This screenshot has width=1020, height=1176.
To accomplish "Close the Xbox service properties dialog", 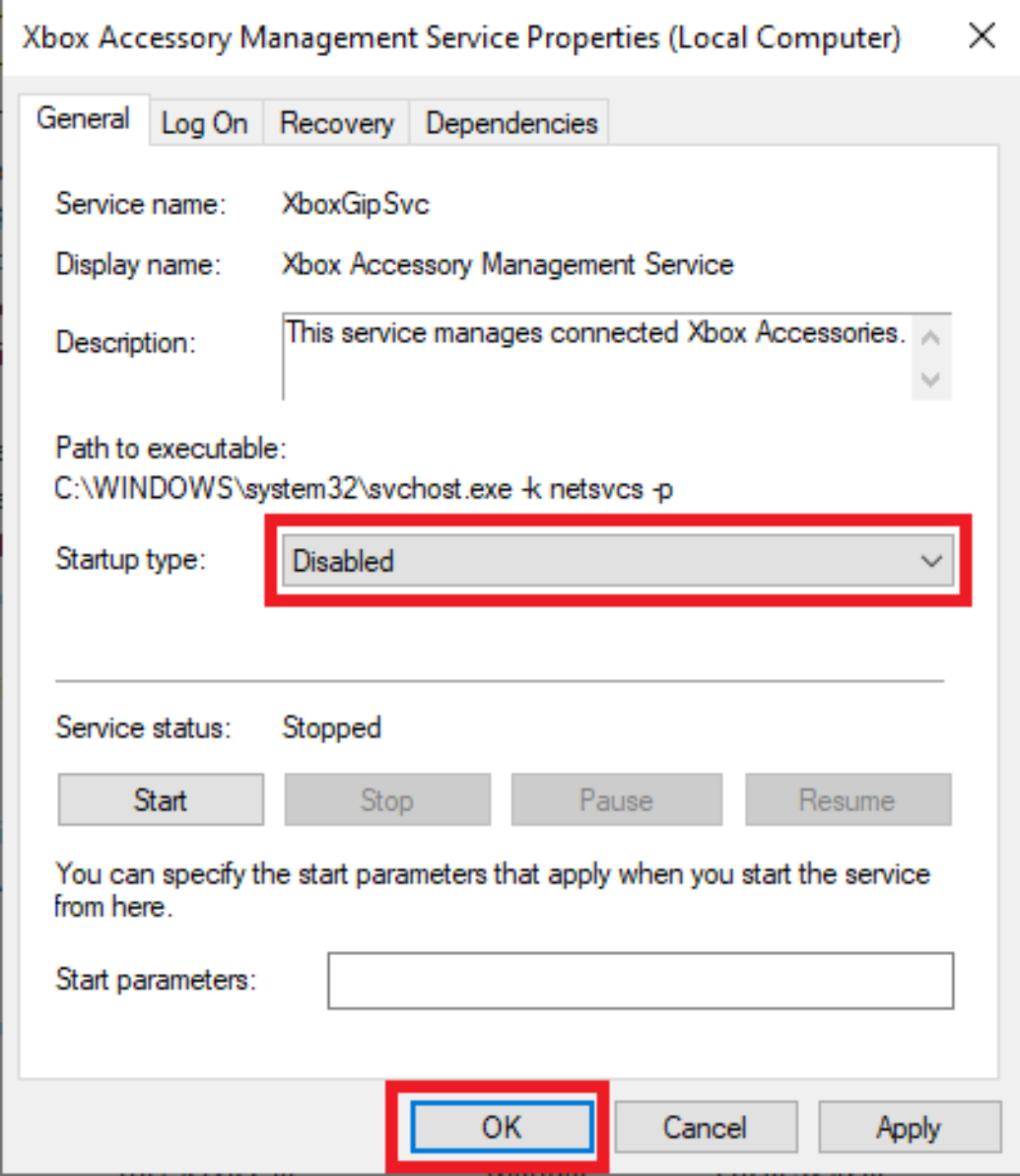I will click(982, 36).
